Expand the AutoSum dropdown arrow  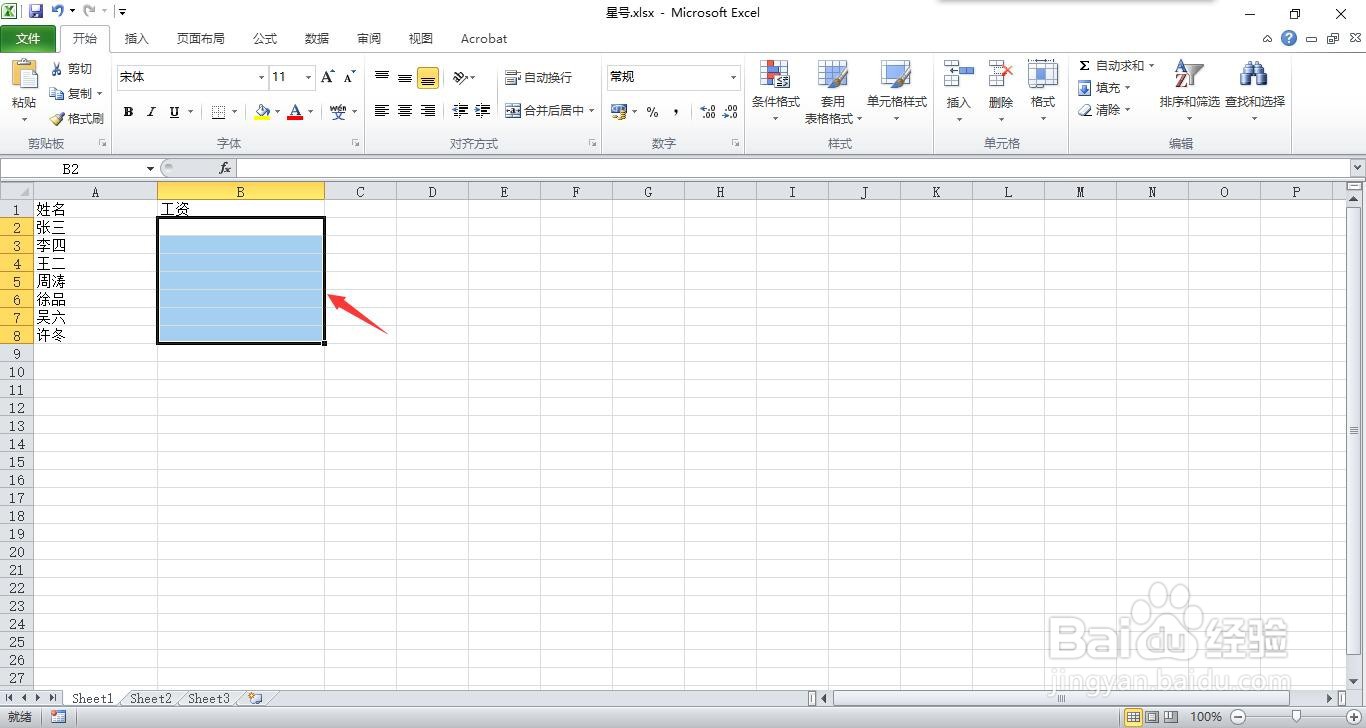tap(1151, 66)
